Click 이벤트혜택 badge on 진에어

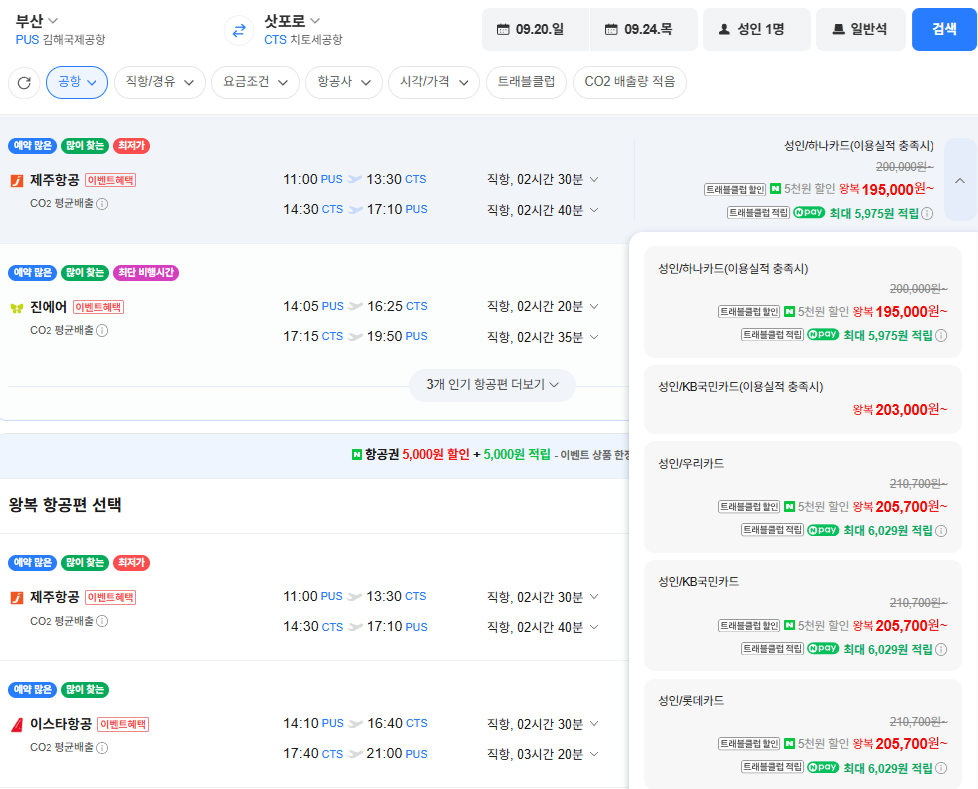tap(99, 307)
